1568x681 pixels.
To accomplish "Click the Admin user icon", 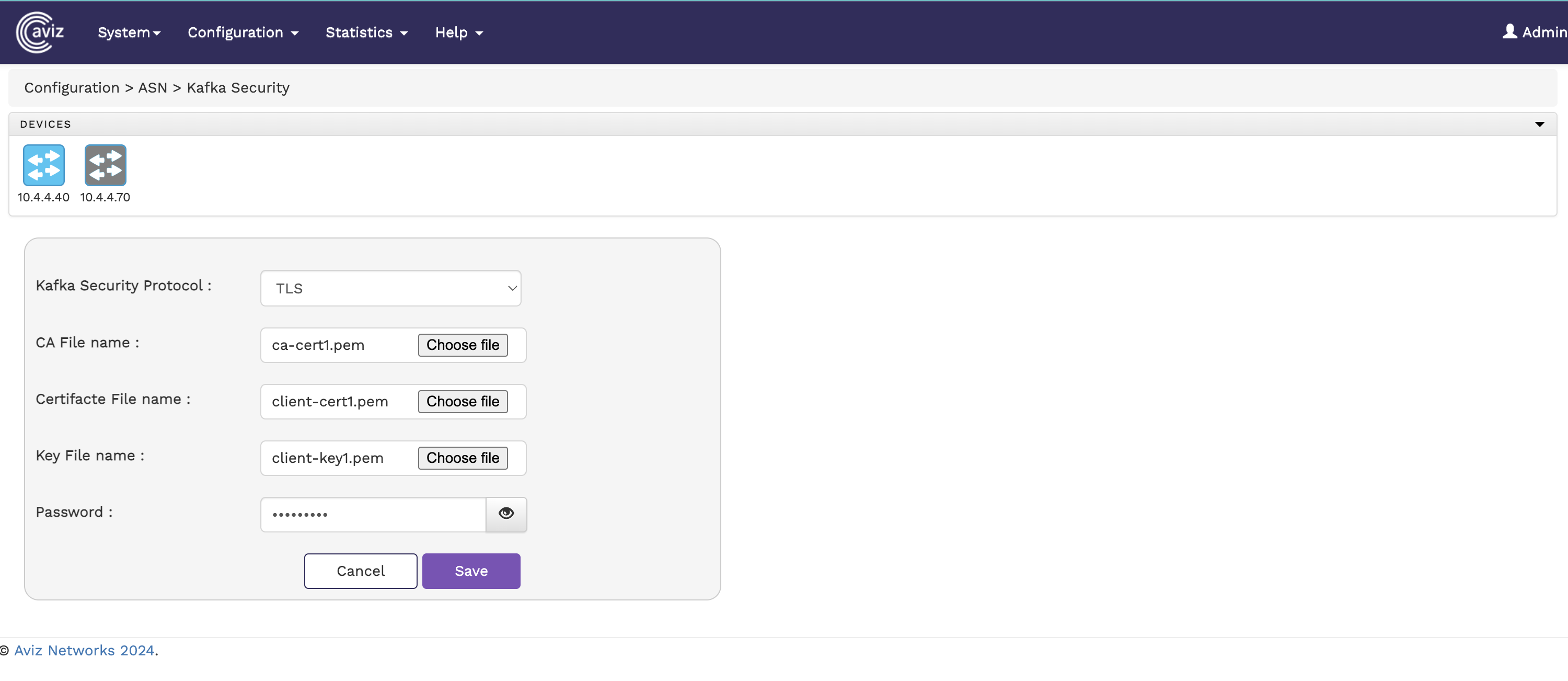I will click(x=1508, y=32).
